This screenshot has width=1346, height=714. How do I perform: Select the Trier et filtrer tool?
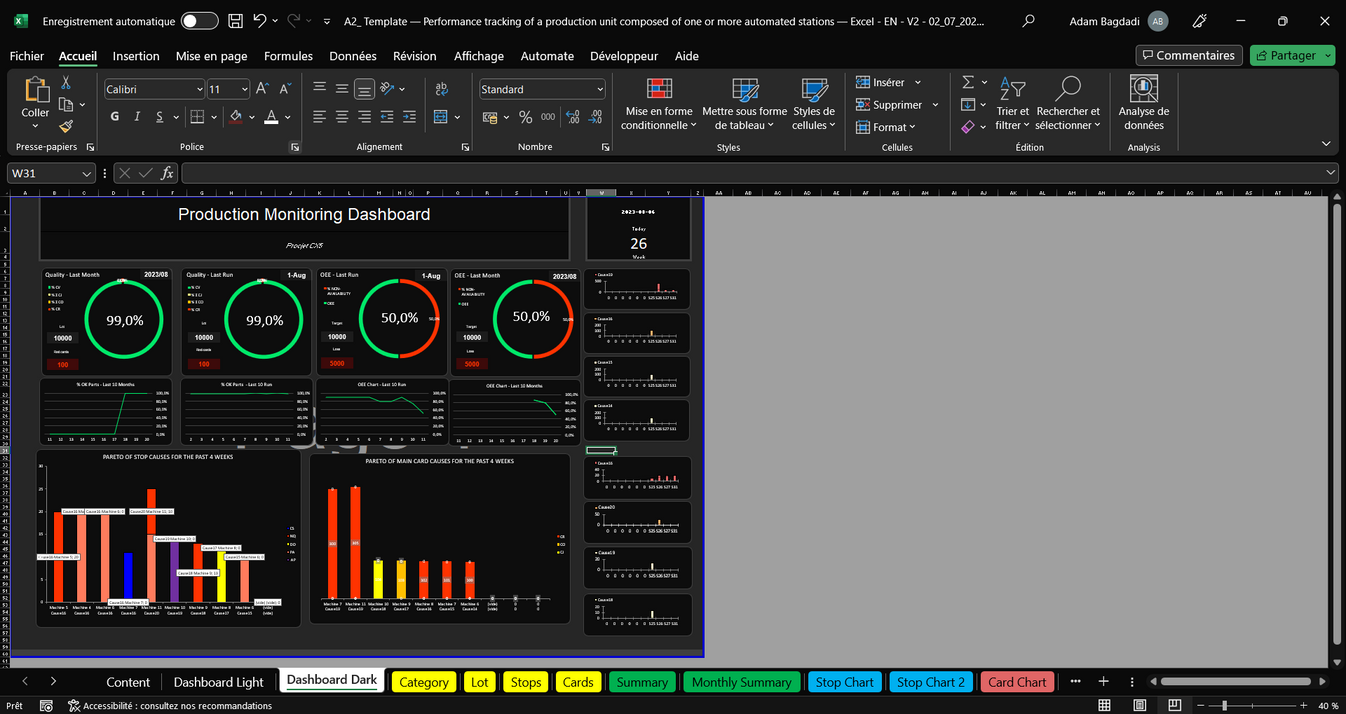(x=1012, y=103)
